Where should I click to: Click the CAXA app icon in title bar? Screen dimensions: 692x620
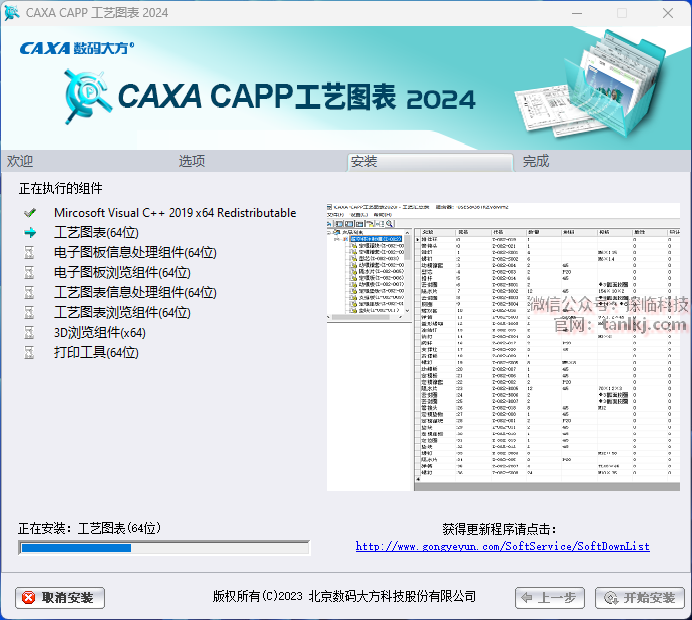12,13
